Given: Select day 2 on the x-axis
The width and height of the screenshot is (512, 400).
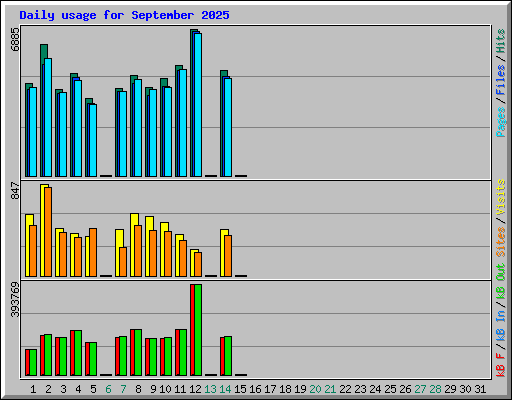Looking at the screenshot, I should 48,389.
